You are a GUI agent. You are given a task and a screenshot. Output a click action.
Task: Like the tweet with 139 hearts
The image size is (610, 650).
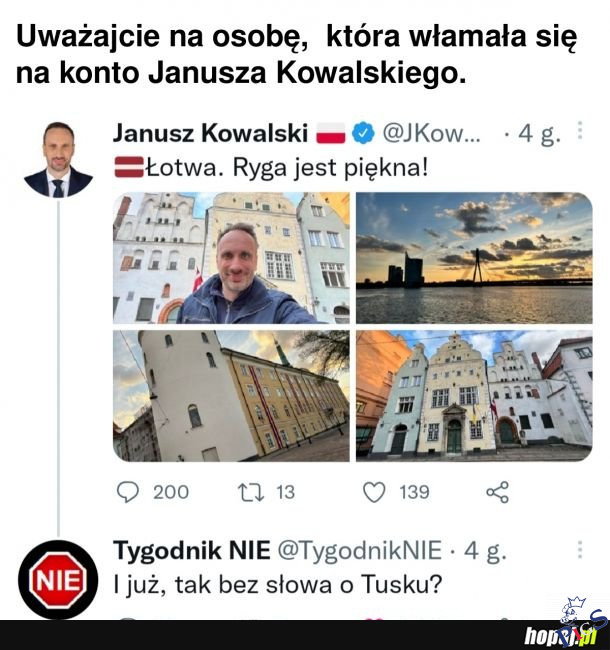[x=374, y=492]
